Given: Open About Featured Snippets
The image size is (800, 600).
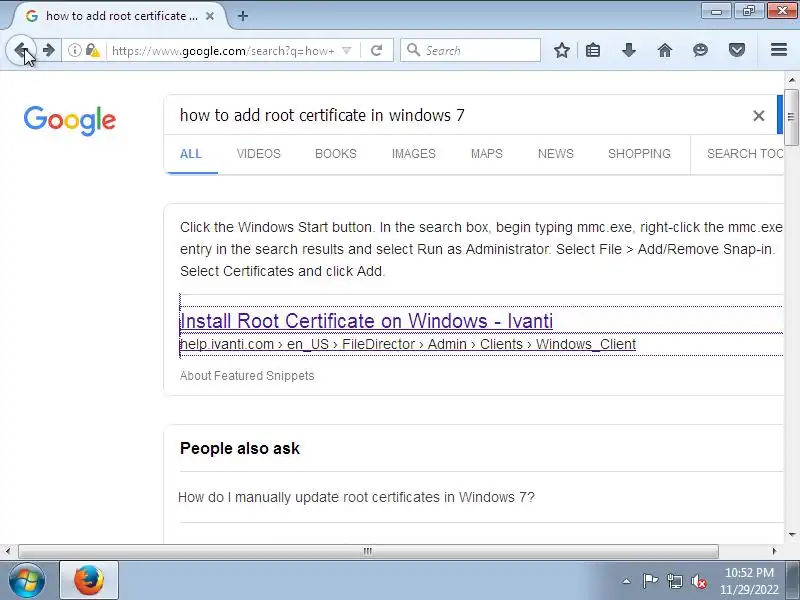Looking at the screenshot, I should click(247, 376).
